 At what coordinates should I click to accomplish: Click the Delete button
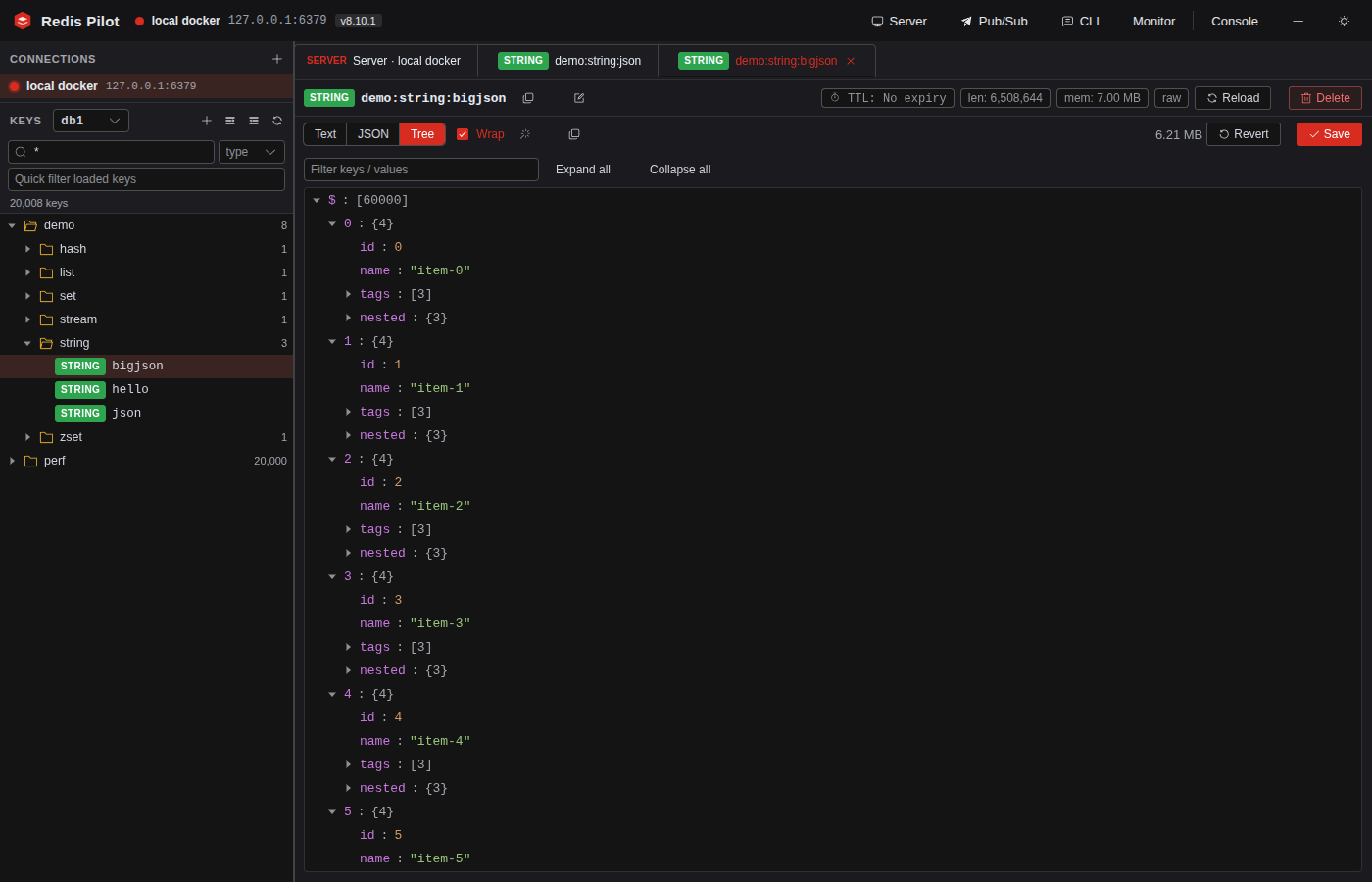(1325, 98)
